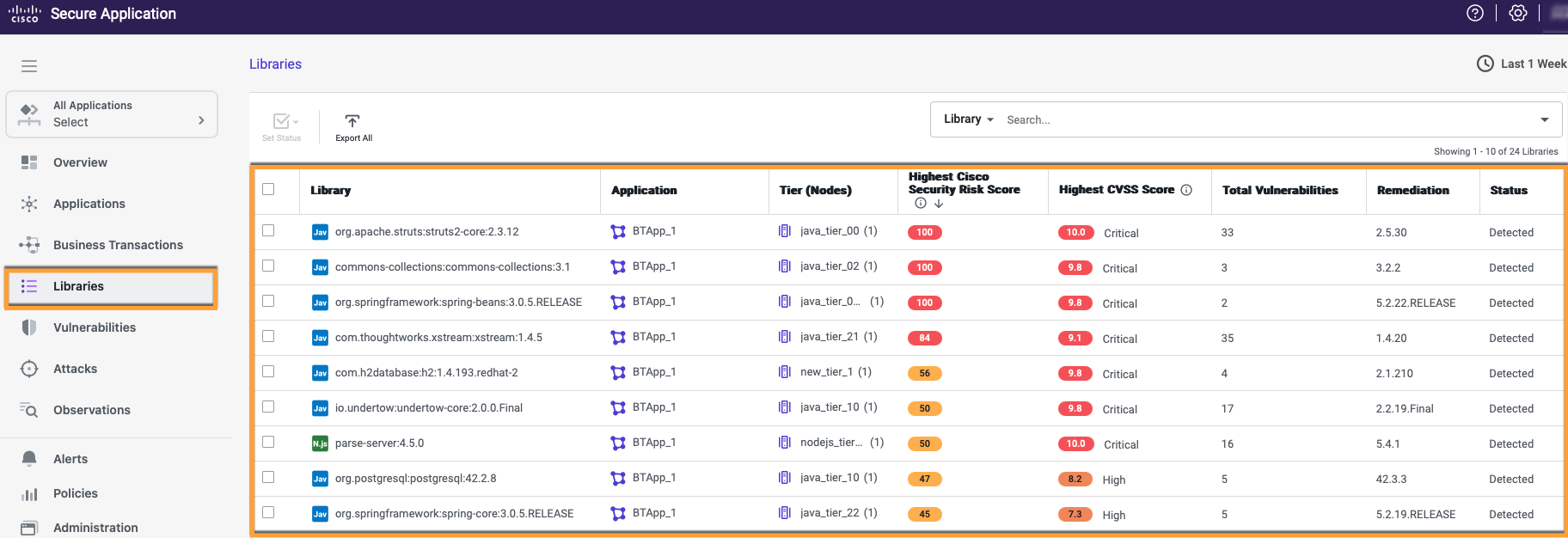
Task: Click the Alerts bell icon
Action: (x=29, y=459)
